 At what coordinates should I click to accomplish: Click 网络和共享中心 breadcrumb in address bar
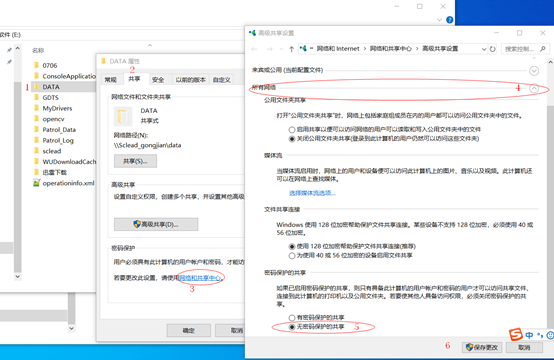pos(390,49)
